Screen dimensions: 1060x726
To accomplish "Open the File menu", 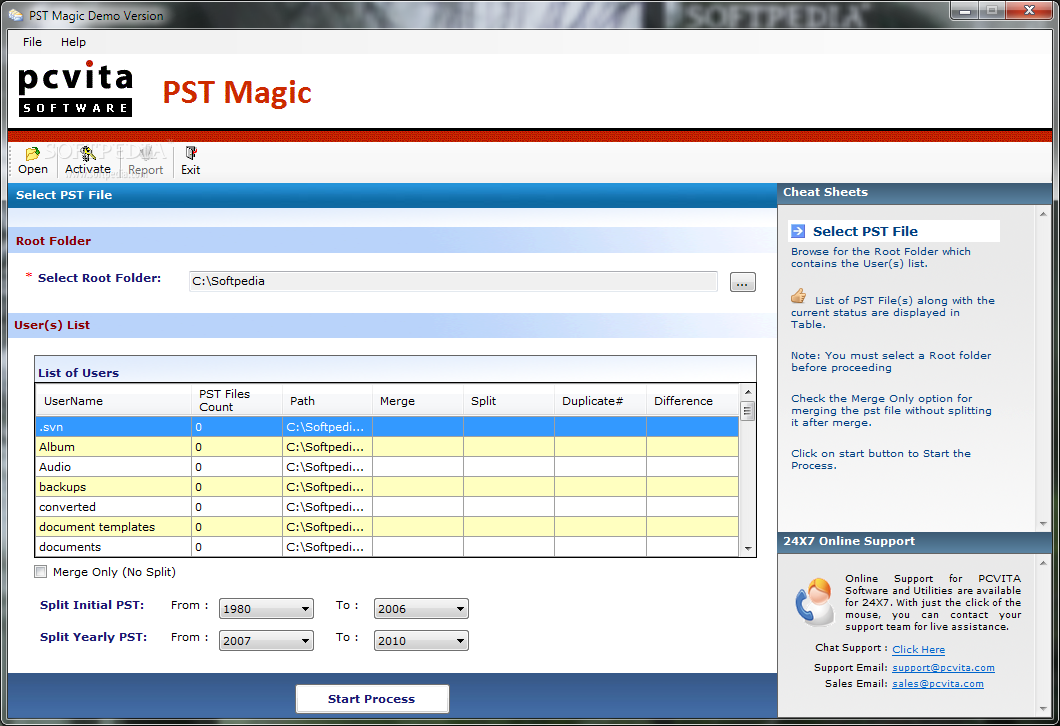I will (32, 42).
